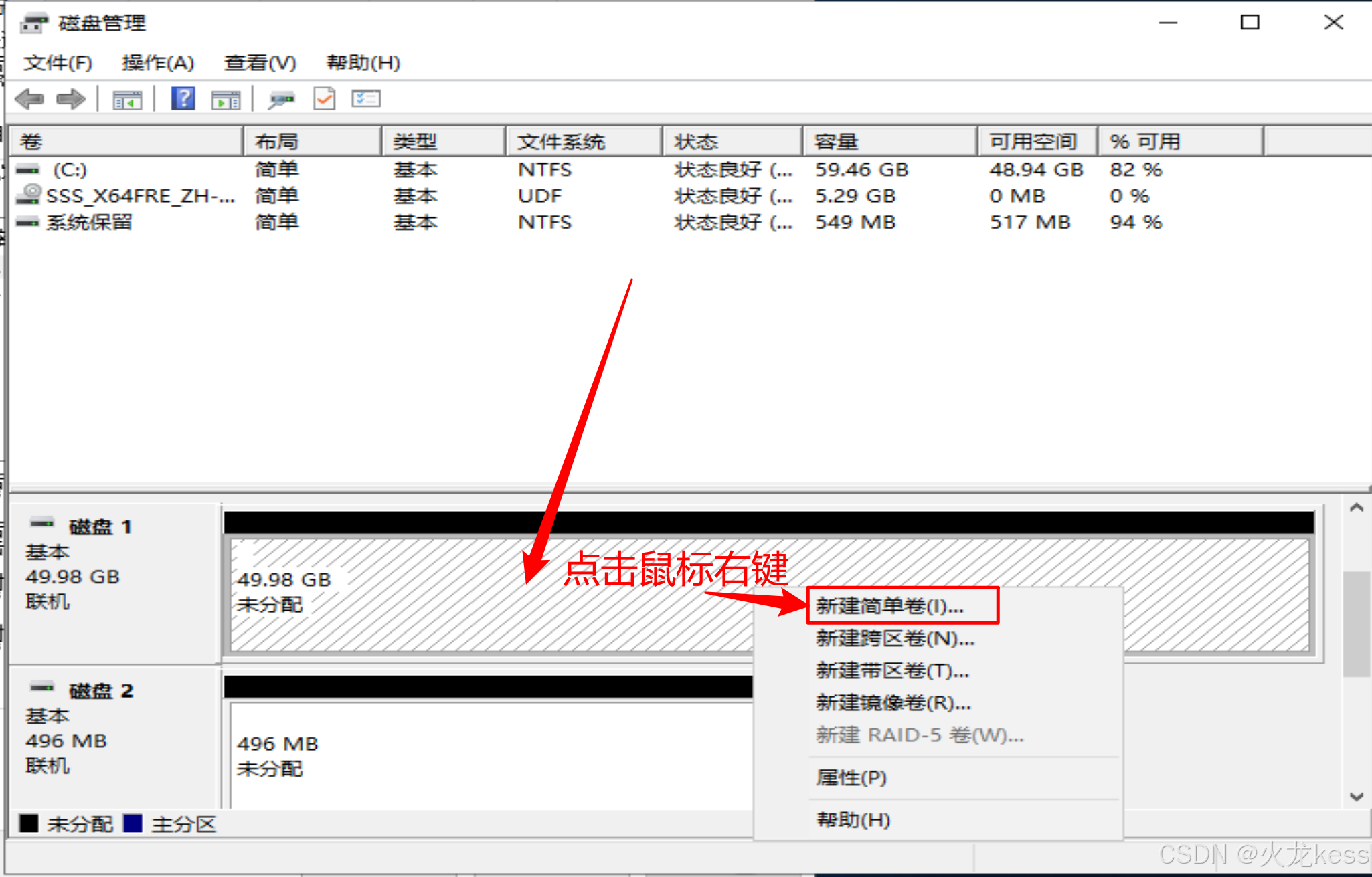Image resolution: width=1372 pixels, height=877 pixels.
Task: Click the rescan disks connect icon
Action: pos(281,100)
